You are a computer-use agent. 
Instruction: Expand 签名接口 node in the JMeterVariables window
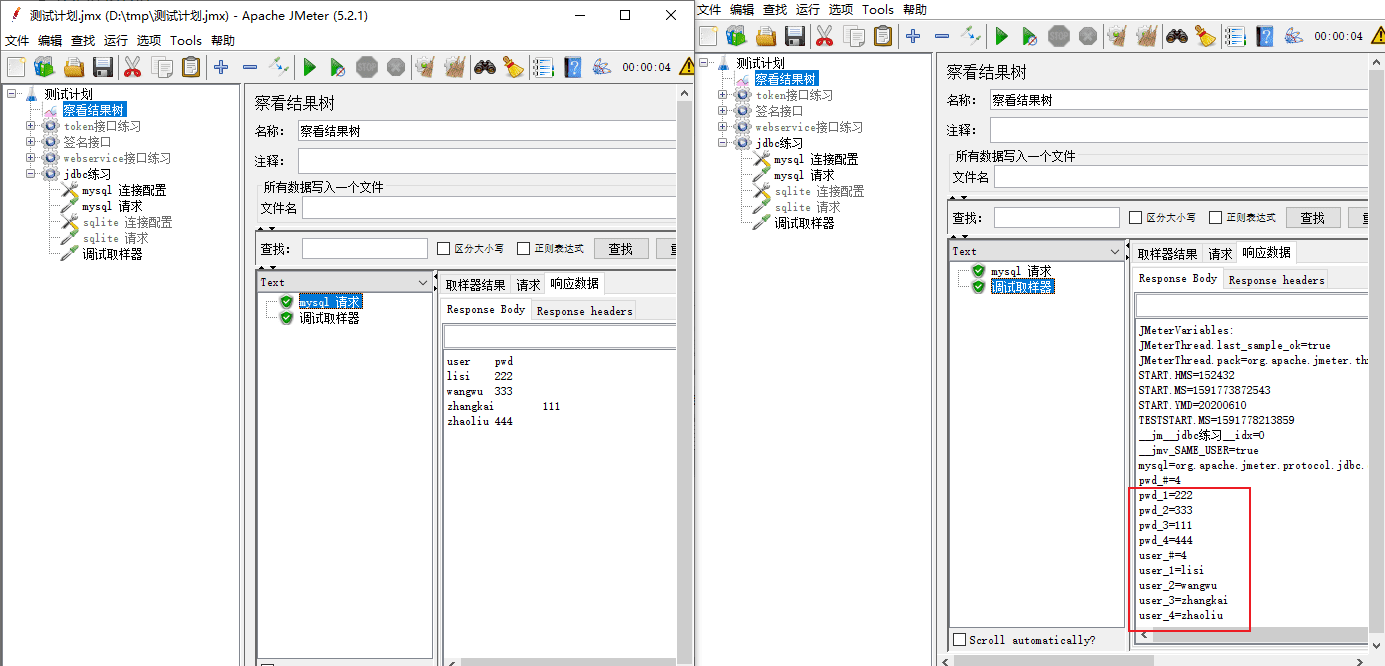pyautogui.click(x=722, y=112)
